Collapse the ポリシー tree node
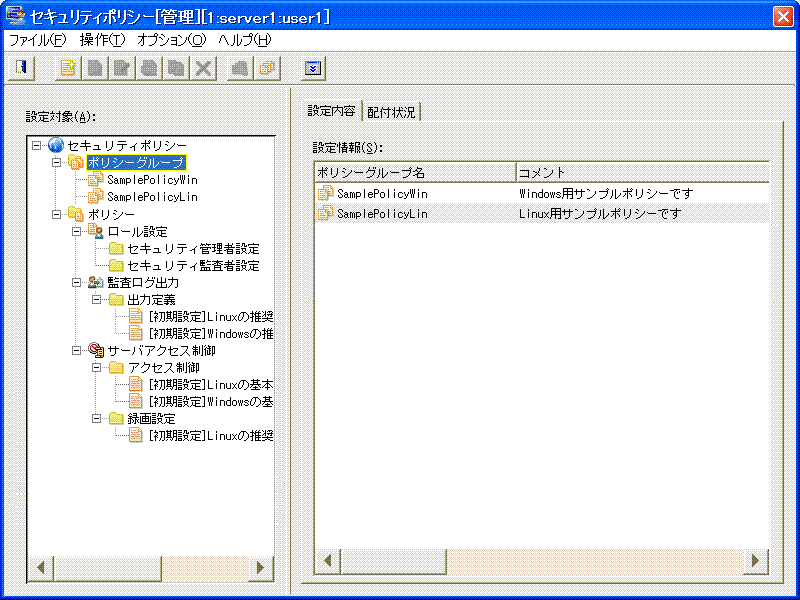The image size is (800, 600). 56,214
